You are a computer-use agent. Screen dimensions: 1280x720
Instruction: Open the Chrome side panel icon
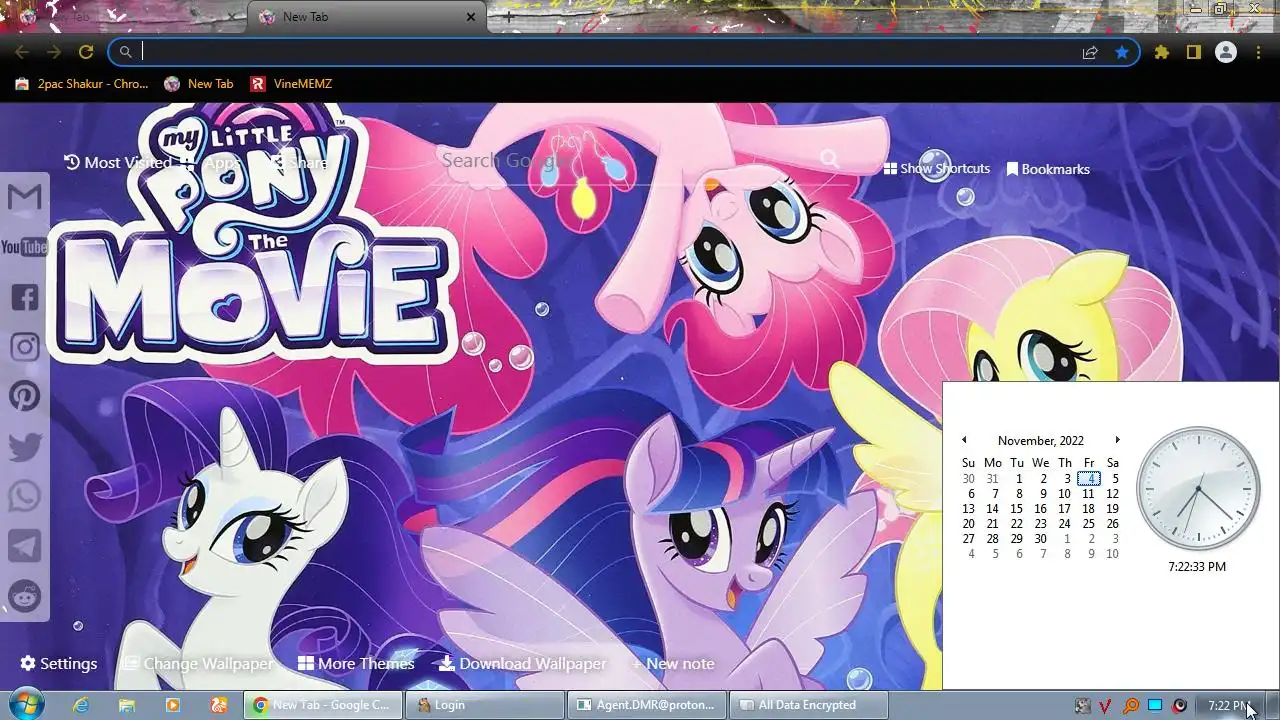click(x=1193, y=52)
